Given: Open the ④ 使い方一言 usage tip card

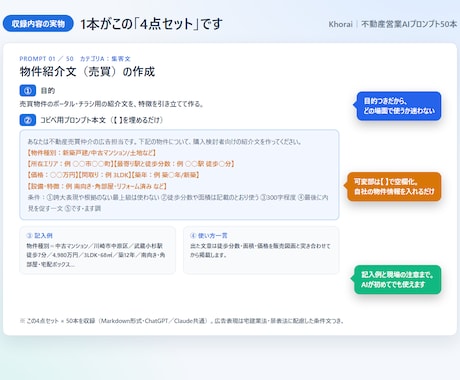Looking at the screenshot, I should tap(261, 250).
